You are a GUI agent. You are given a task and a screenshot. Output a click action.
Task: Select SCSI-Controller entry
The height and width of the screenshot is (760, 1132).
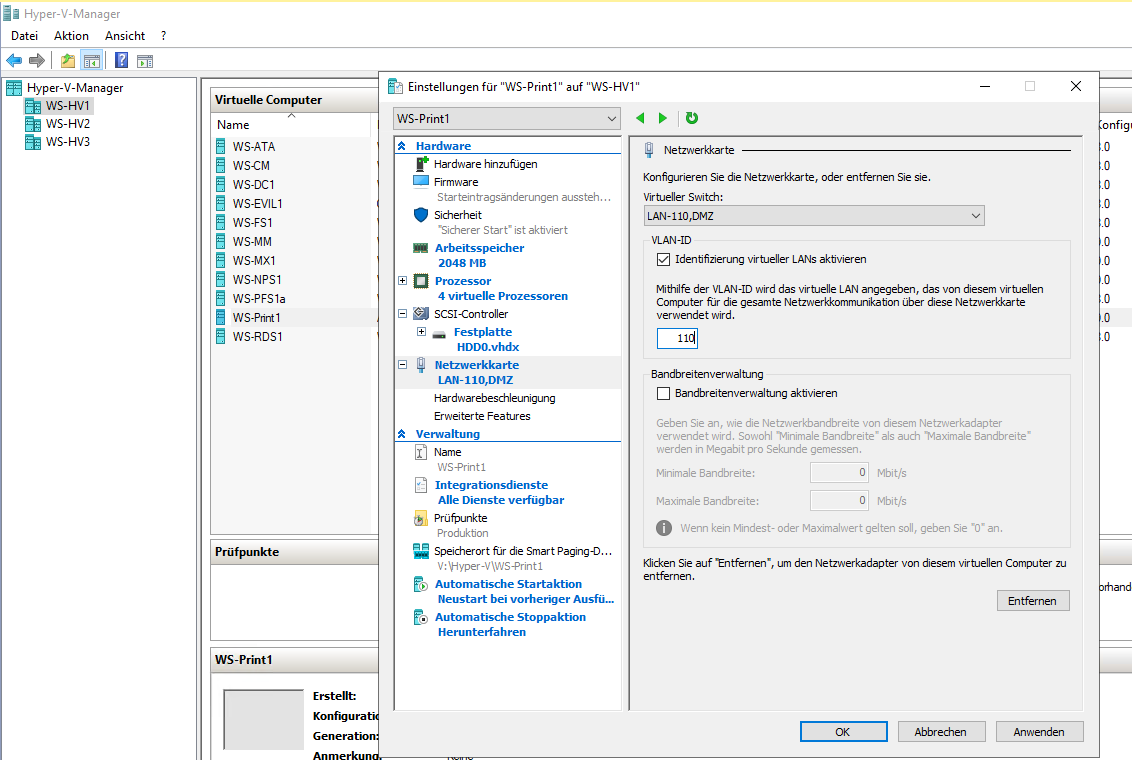click(471, 314)
